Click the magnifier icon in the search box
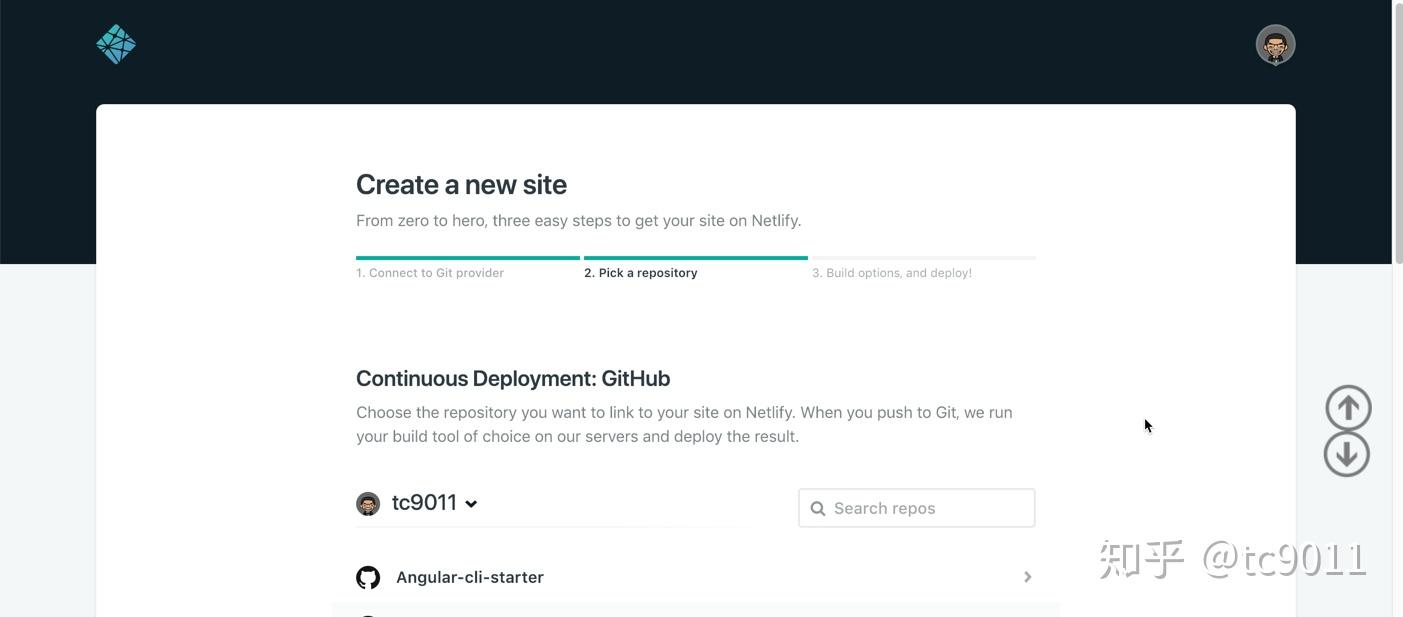This screenshot has width=1403, height=617. coord(818,509)
